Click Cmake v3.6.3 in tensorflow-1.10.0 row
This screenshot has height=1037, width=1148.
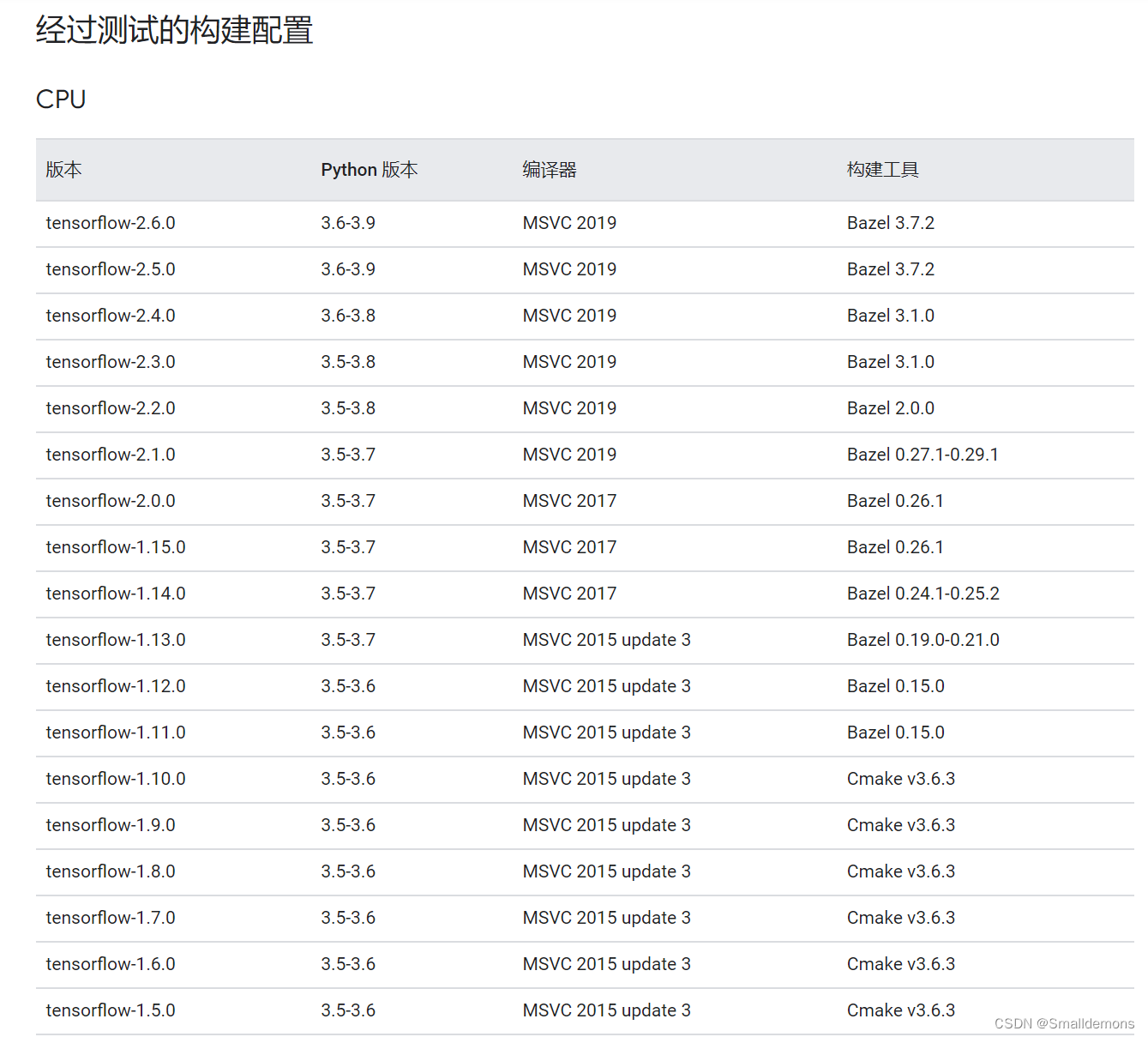[x=901, y=779]
